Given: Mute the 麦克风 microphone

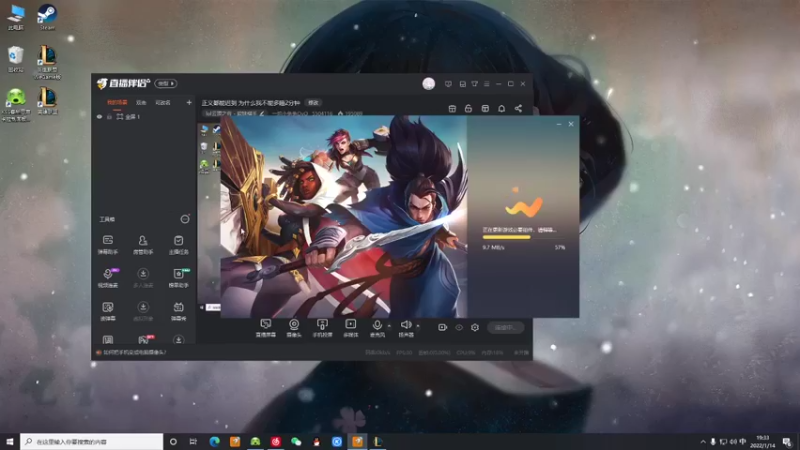Looking at the screenshot, I should coord(377,328).
